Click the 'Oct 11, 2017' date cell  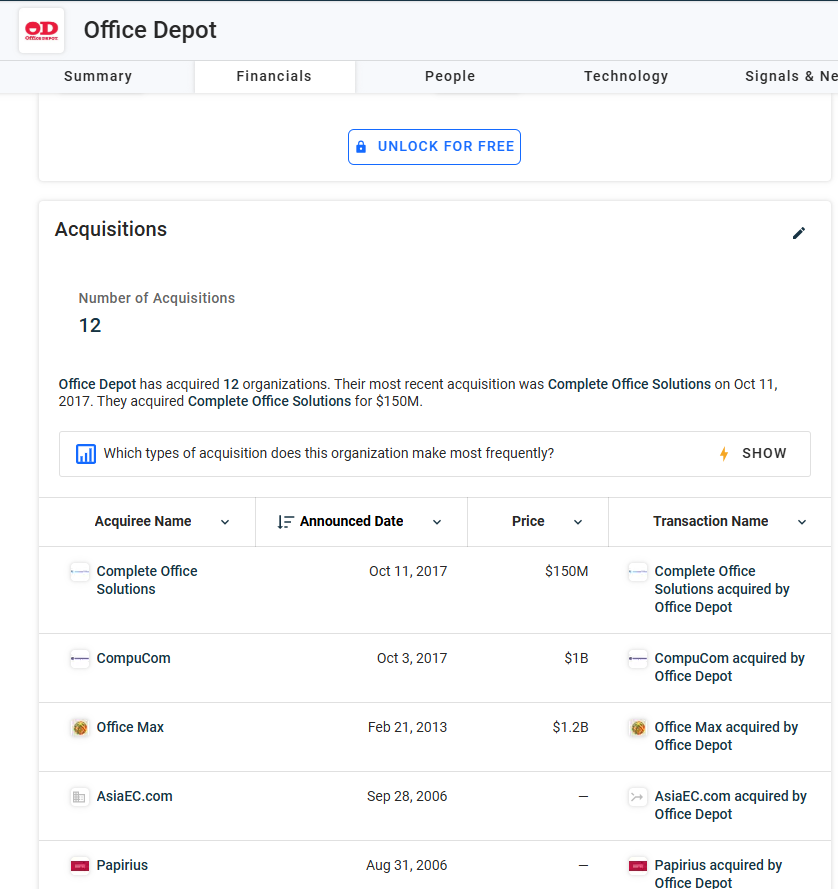(x=408, y=572)
